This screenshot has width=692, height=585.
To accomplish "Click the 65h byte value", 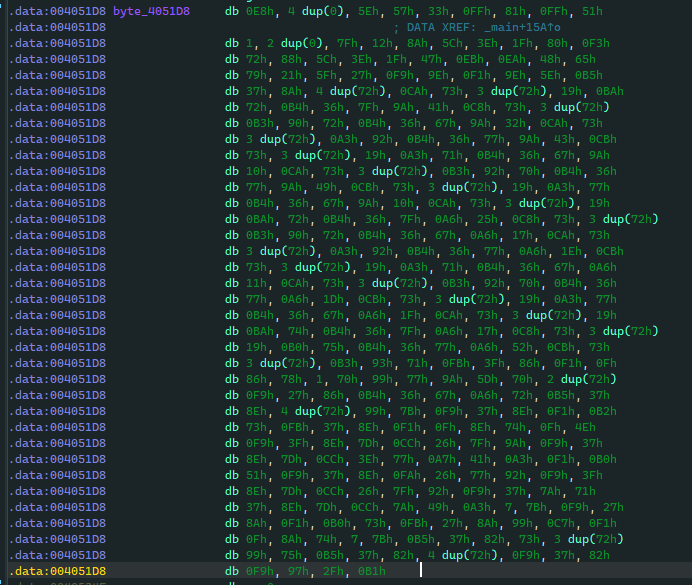I will 585,59.
